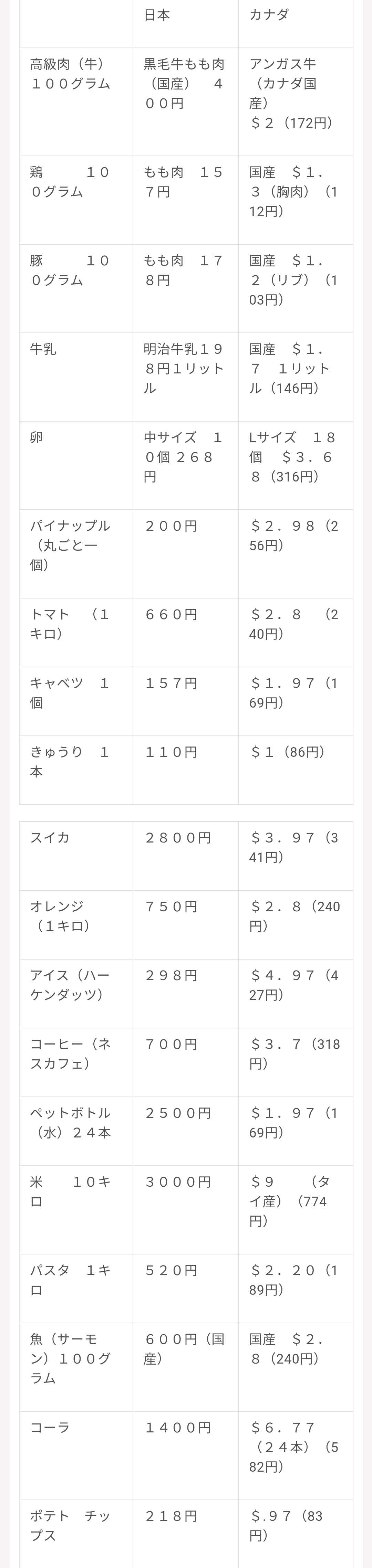Viewport: 372px width, 1568px height.
Task: Click the 明治牛乳198円1リットル cell
Action: (x=186, y=377)
